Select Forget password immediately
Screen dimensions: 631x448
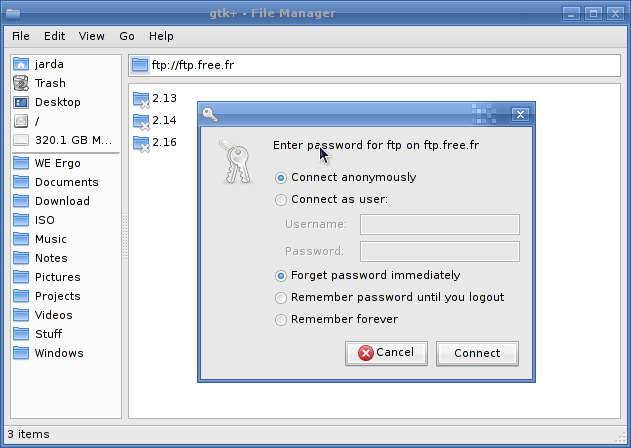click(281, 276)
